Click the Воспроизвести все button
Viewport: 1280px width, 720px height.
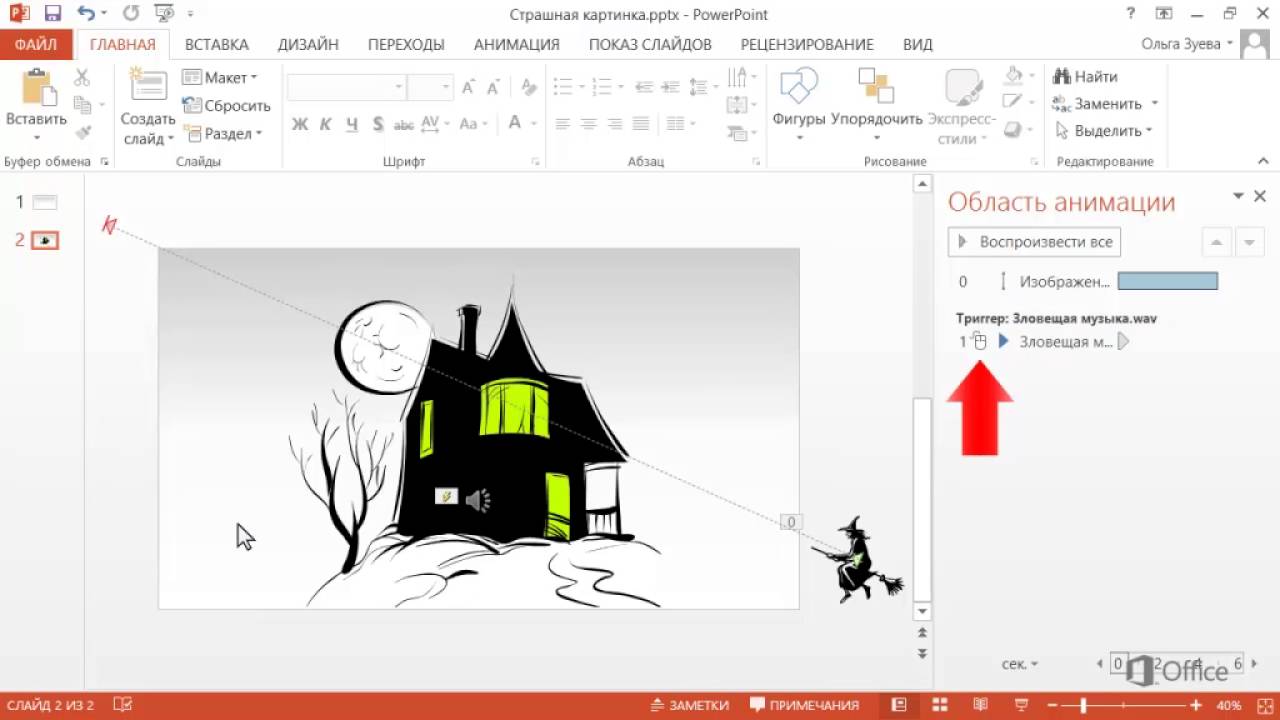(1034, 241)
